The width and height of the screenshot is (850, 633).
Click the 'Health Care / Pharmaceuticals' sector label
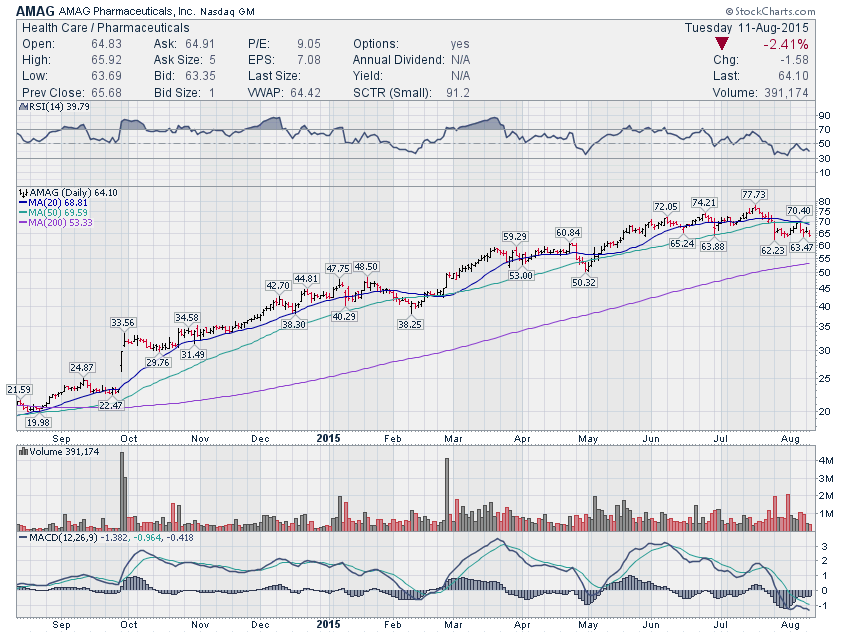click(x=106, y=28)
